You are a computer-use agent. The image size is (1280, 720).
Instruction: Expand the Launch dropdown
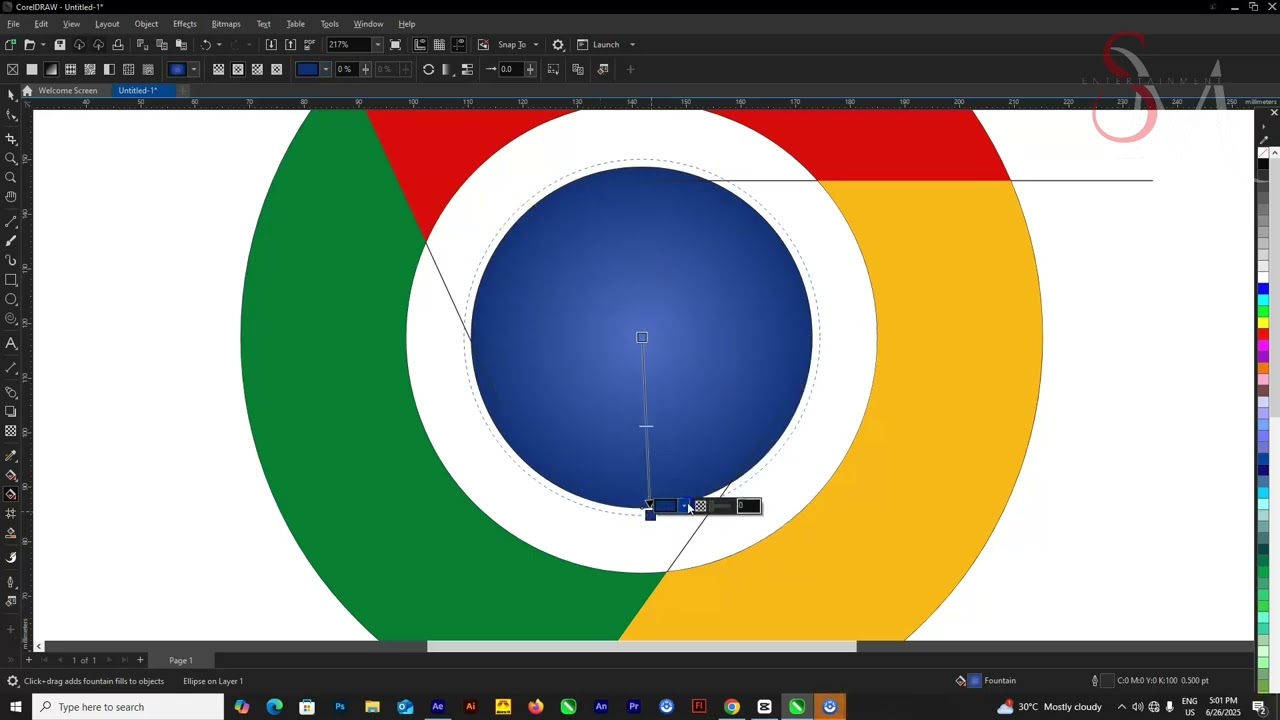coord(632,45)
